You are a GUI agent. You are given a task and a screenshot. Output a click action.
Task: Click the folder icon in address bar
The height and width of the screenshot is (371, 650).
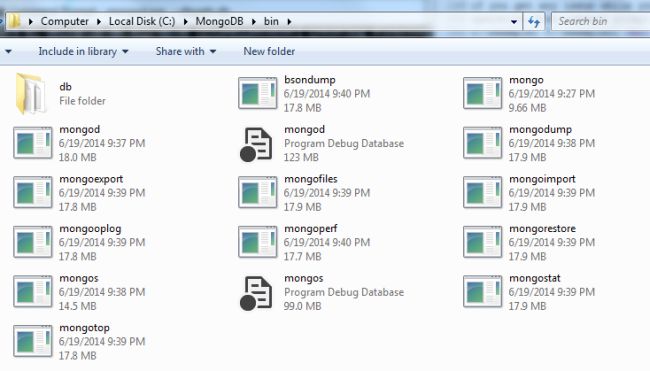pyautogui.click(x=15, y=21)
